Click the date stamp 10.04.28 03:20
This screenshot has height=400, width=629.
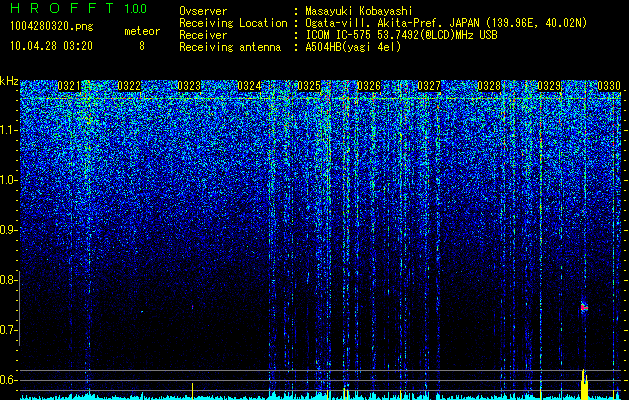[x=51, y=46]
